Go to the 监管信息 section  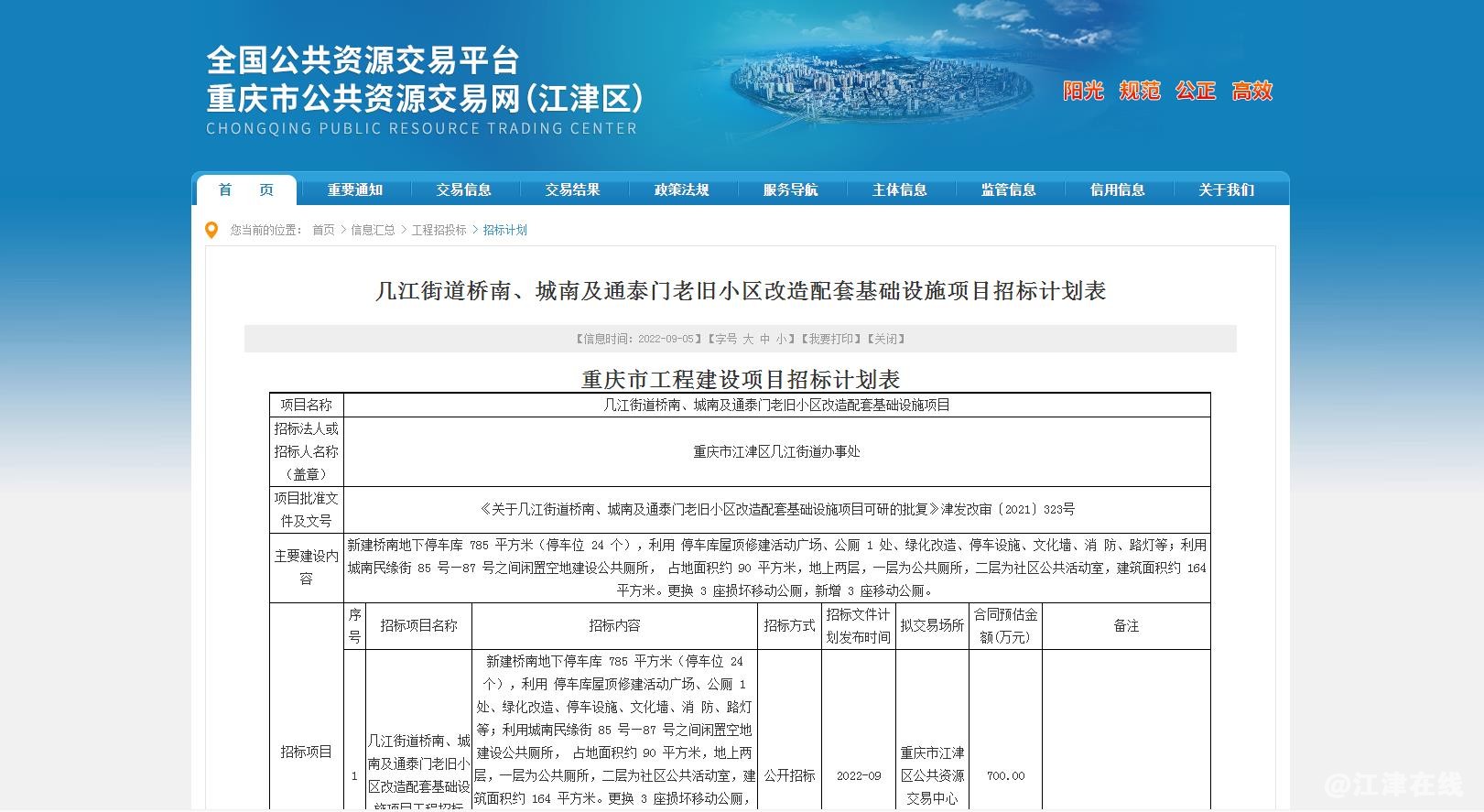click(1009, 189)
